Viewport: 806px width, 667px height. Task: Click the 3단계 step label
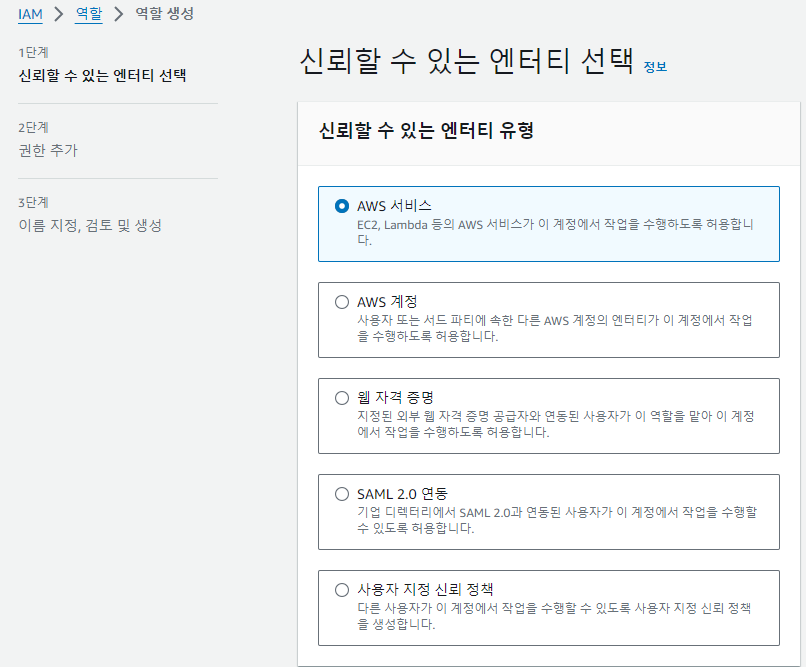tap(33, 202)
